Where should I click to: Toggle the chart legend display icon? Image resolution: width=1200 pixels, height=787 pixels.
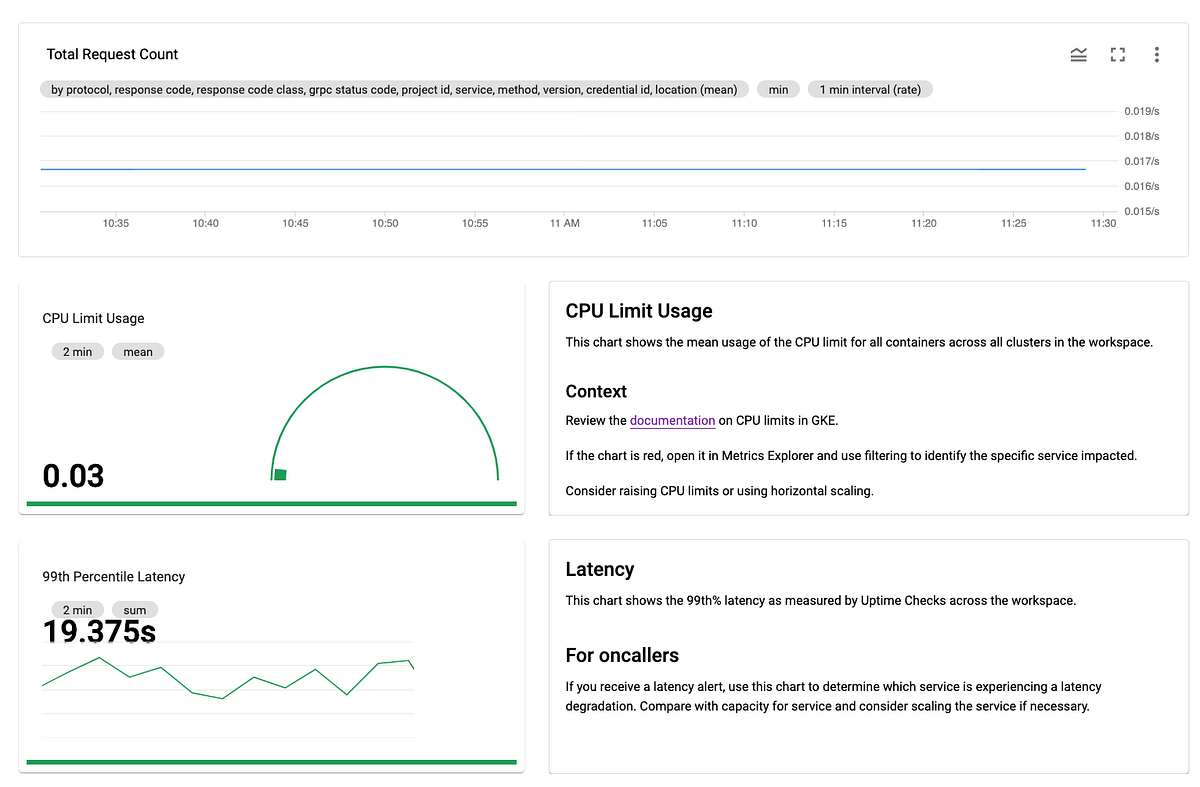(x=1078, y=55)
